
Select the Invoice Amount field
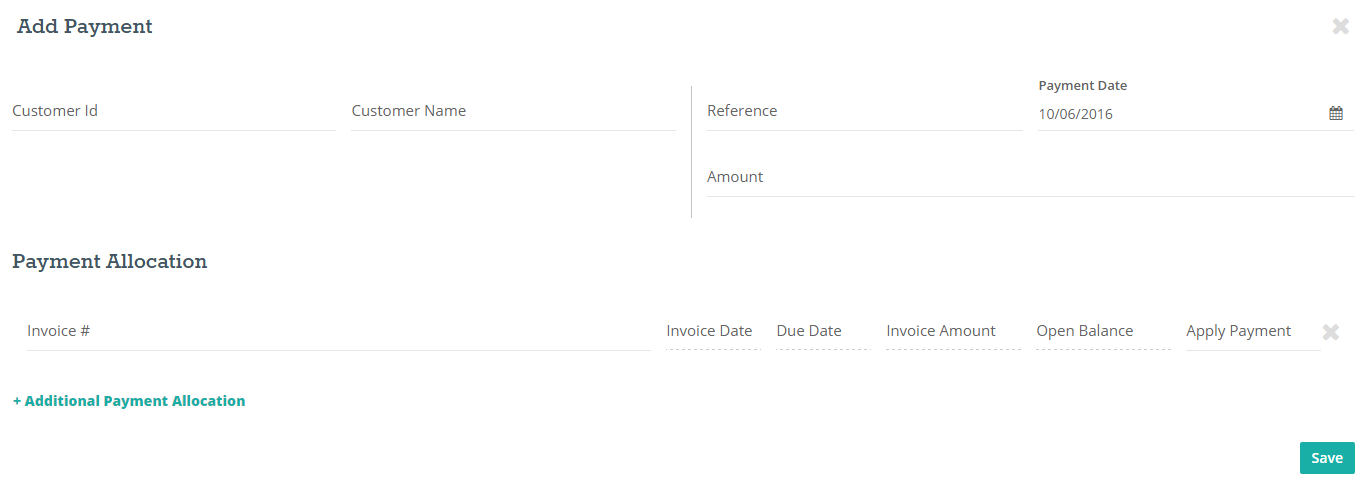pos(953,331)
